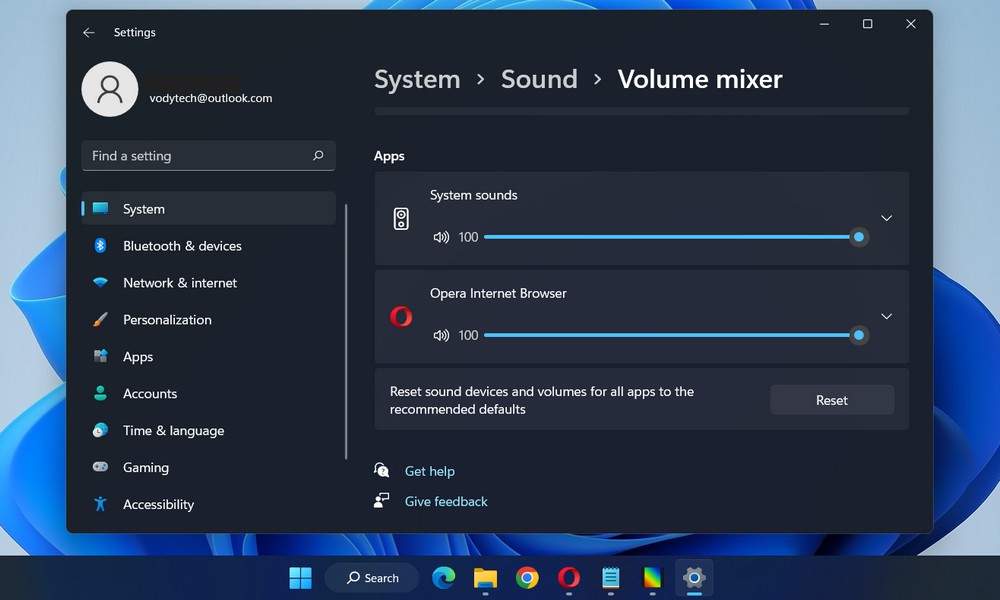Click the System sounds volume value 100
Viewport: 1000px width, 600px height.
tap(468, 237)
